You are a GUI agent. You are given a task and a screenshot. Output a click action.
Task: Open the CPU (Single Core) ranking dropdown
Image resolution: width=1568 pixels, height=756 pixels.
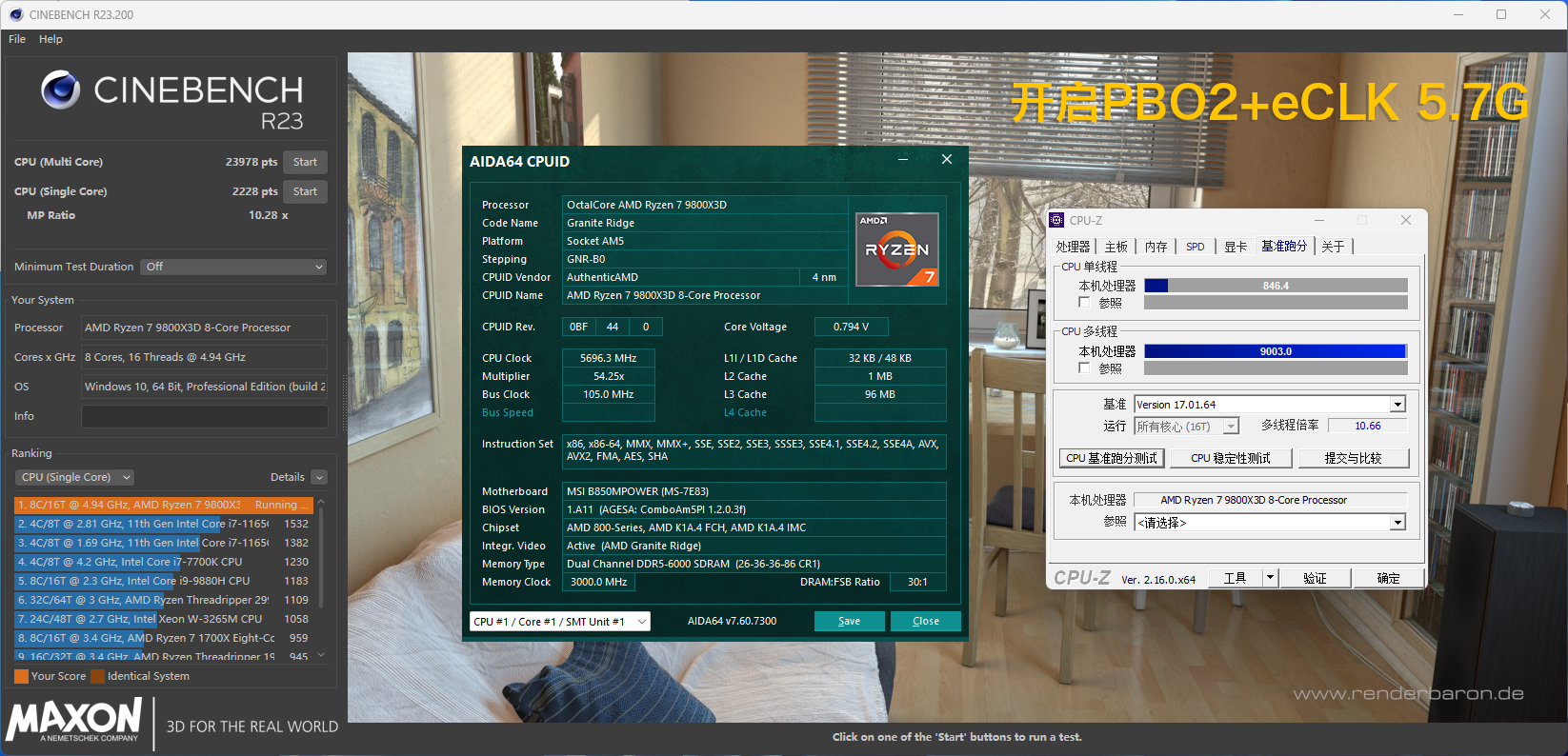(x=74, y=477)
